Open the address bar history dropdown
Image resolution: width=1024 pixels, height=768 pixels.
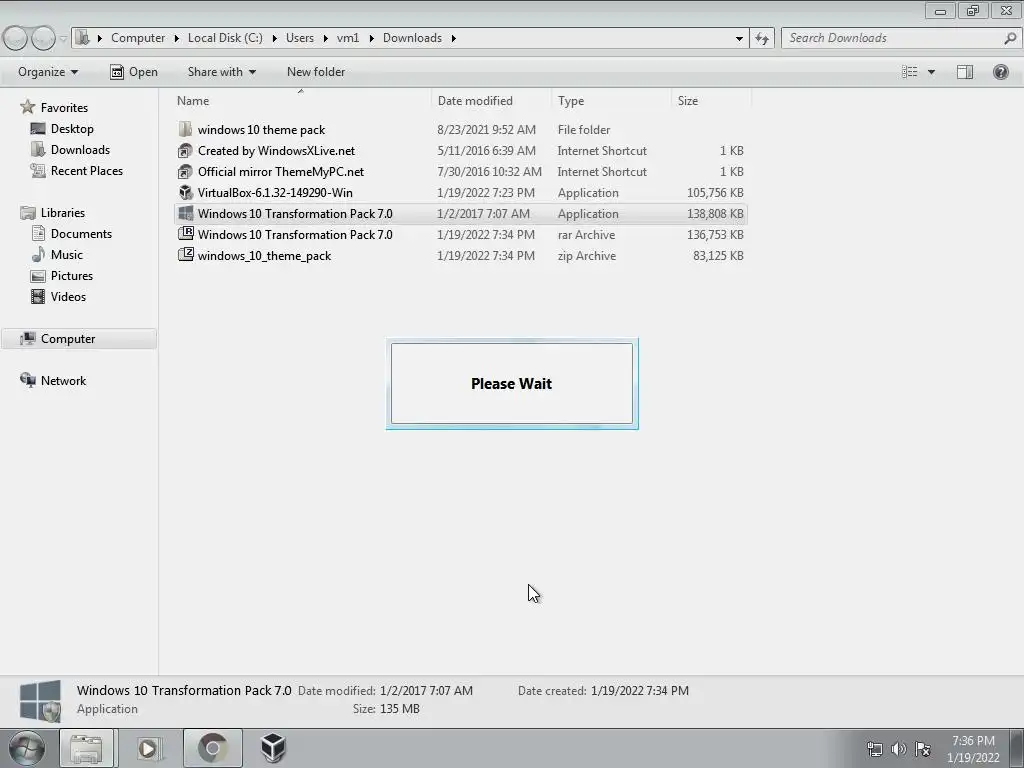point(739,38)
